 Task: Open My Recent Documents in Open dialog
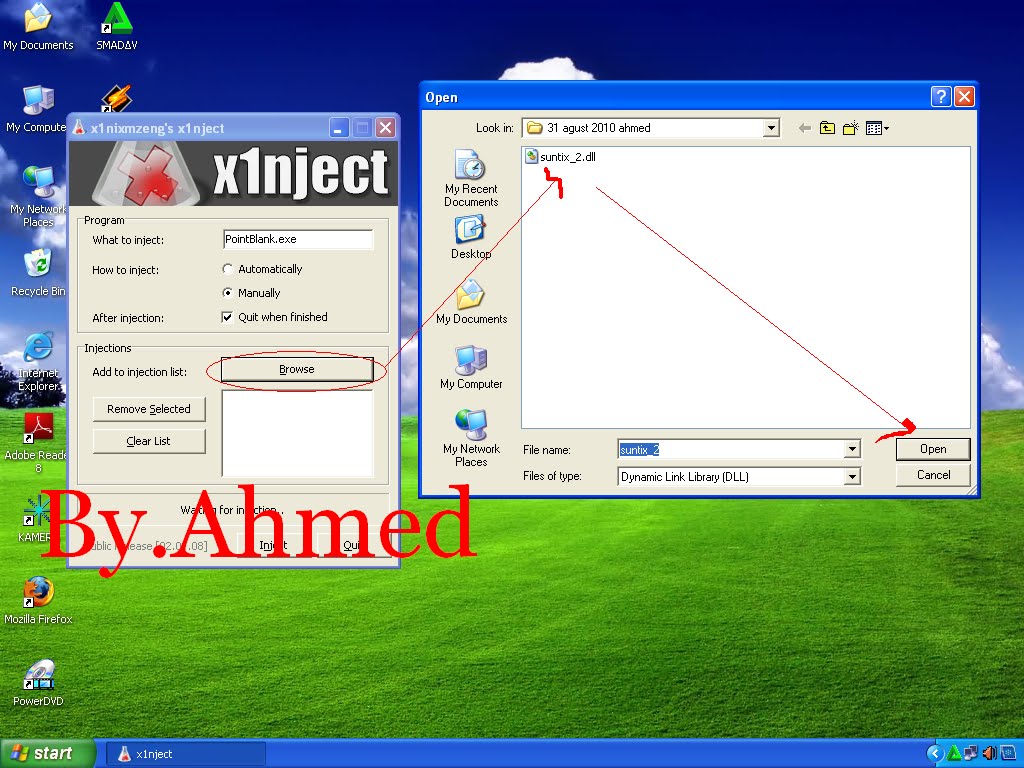471,178
